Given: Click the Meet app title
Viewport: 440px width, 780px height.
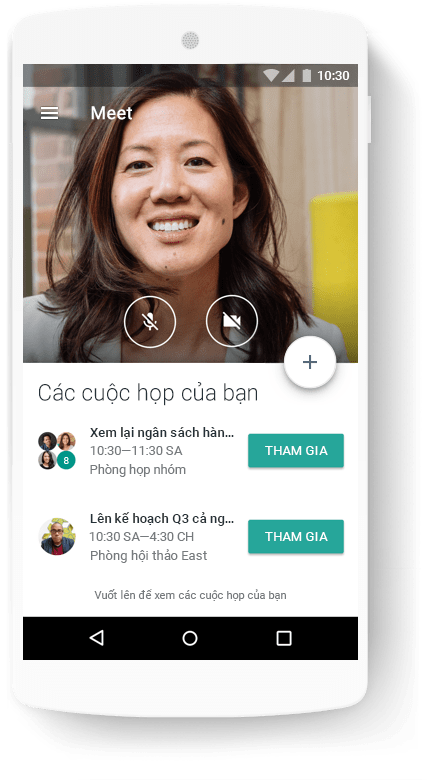Looking at the screenshot, I should [x=111, y=113].
